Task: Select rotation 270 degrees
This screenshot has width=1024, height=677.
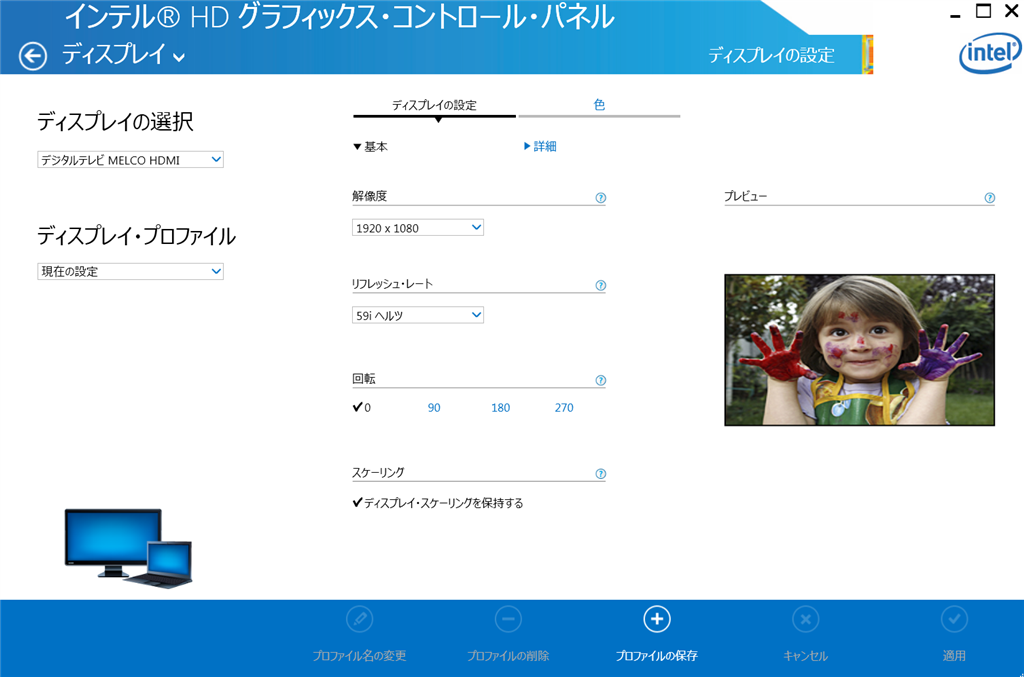Action: [x=564, y=407]
